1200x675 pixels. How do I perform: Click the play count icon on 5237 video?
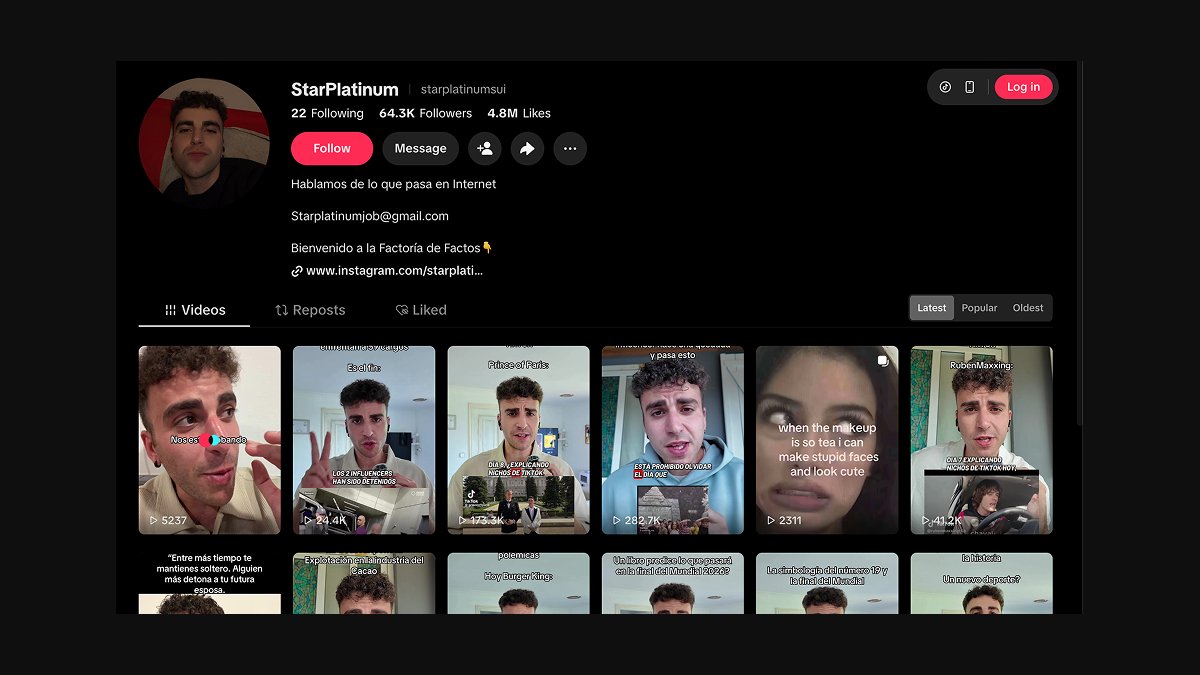(x=153, y=521)
